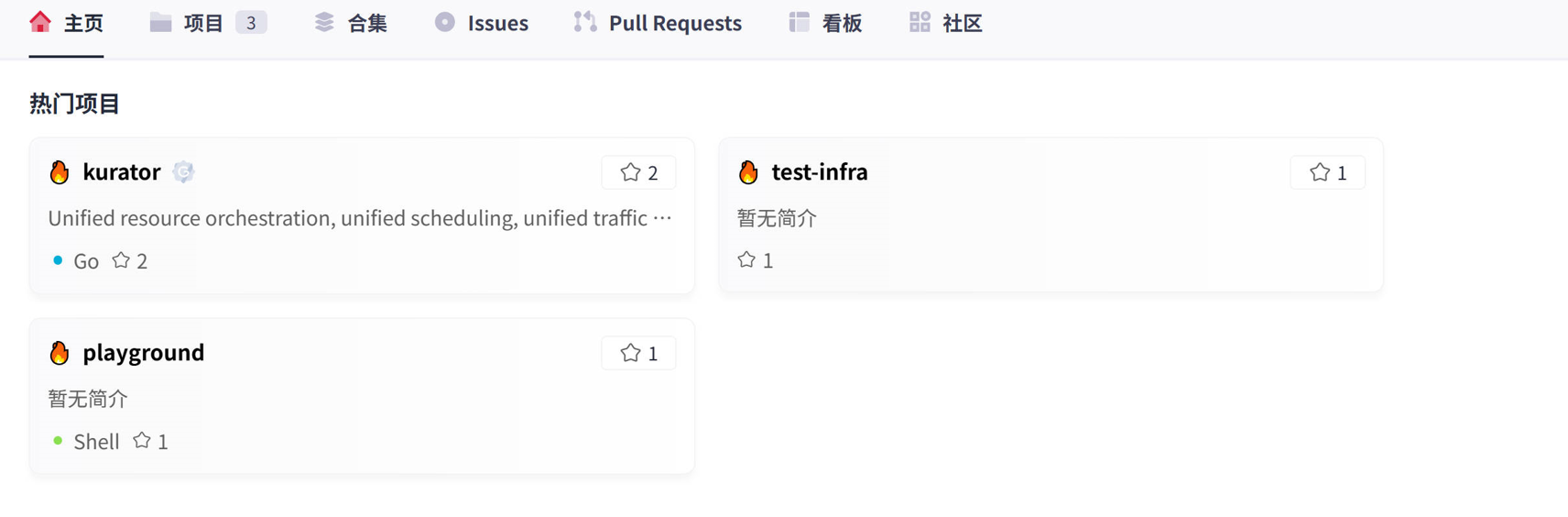The width and height of the screenshot is (1568, 517).
Task: Star the test-infra project
Action: click(x=1327, y=172)
